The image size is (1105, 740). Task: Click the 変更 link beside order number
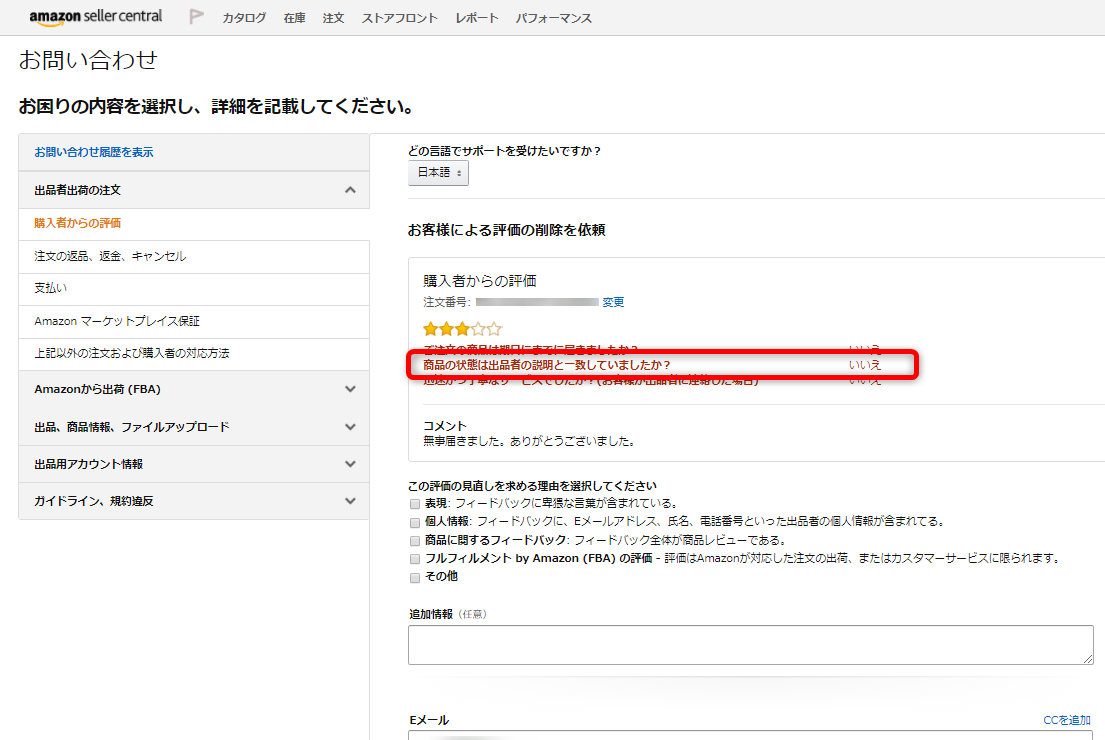tap(613, 302)
